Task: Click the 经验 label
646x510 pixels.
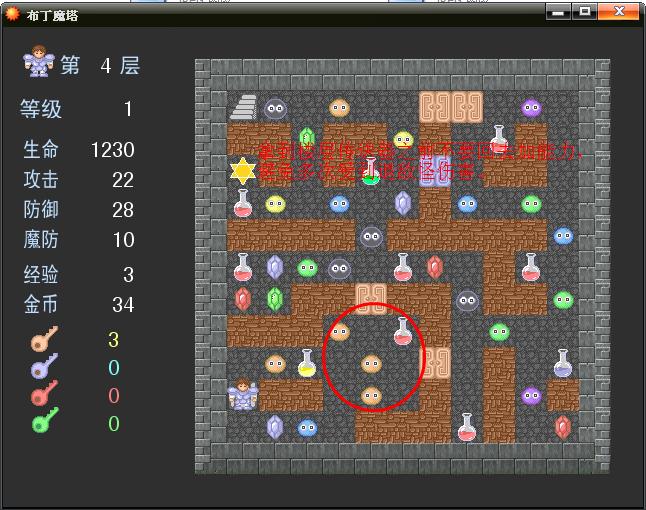Action: tap(41, 274)
